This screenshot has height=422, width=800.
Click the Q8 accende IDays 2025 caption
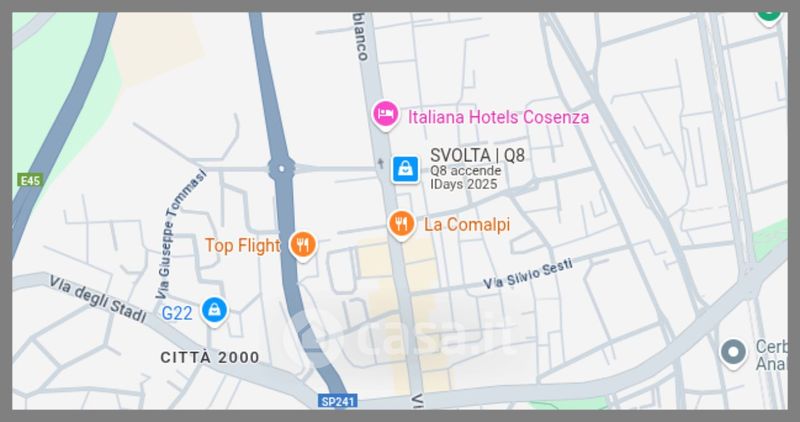coord(465,178)
